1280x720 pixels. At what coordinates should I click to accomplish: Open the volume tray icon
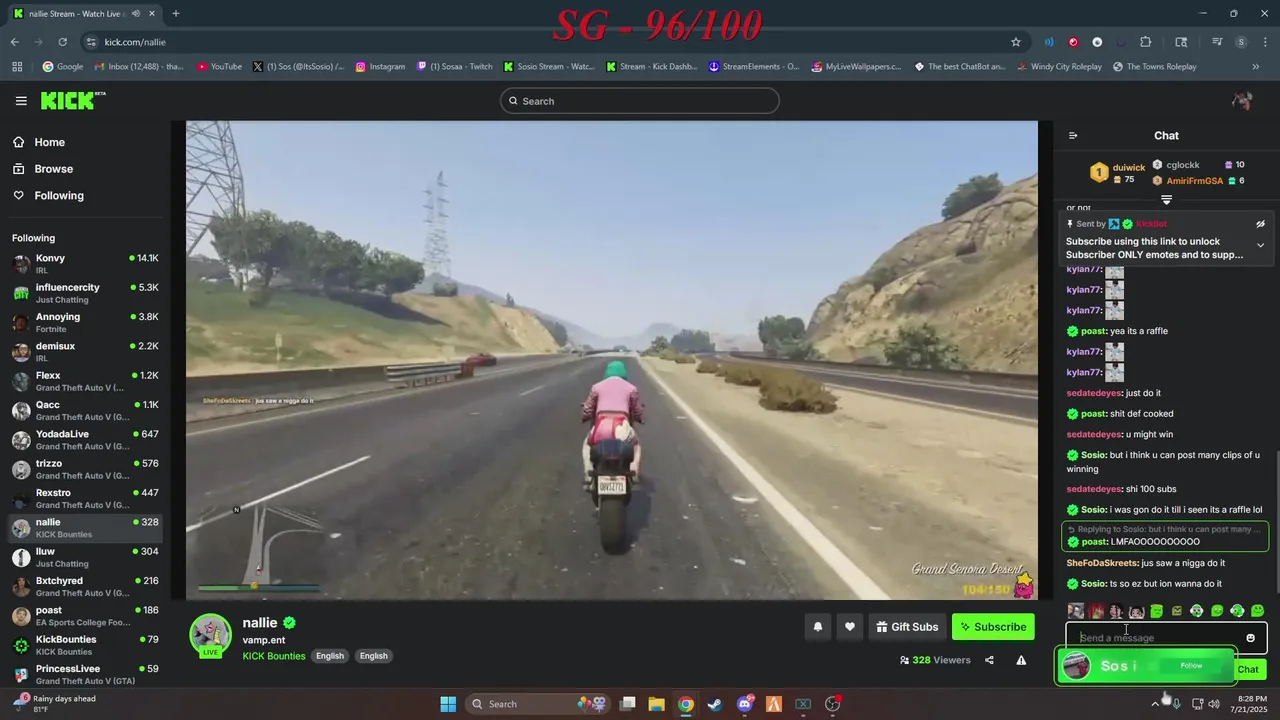(x=1213, y=704)
